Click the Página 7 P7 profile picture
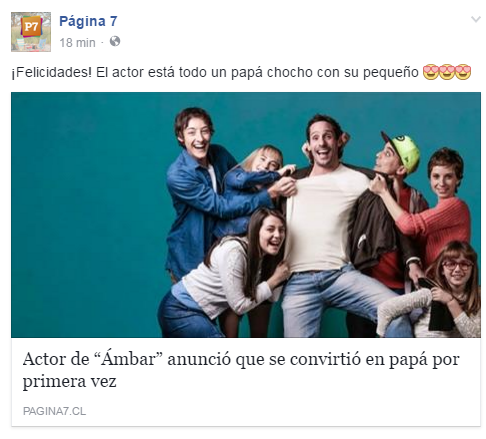The height and width of the screenshot is (439, 486). [x=31, y=32]
